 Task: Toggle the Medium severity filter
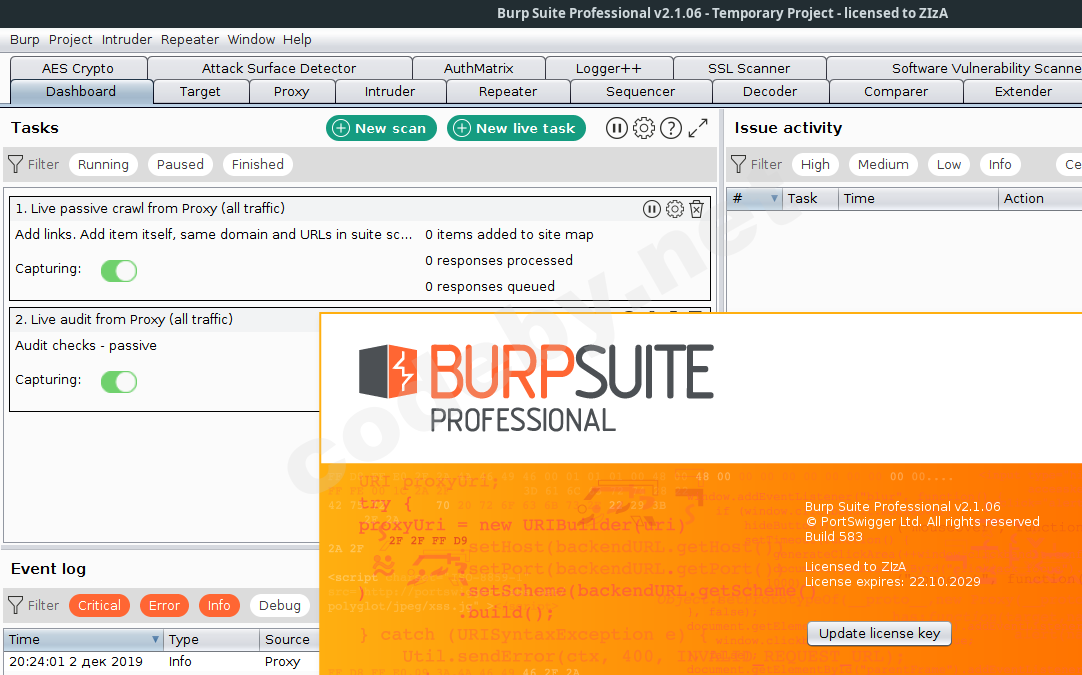(883, 164)
